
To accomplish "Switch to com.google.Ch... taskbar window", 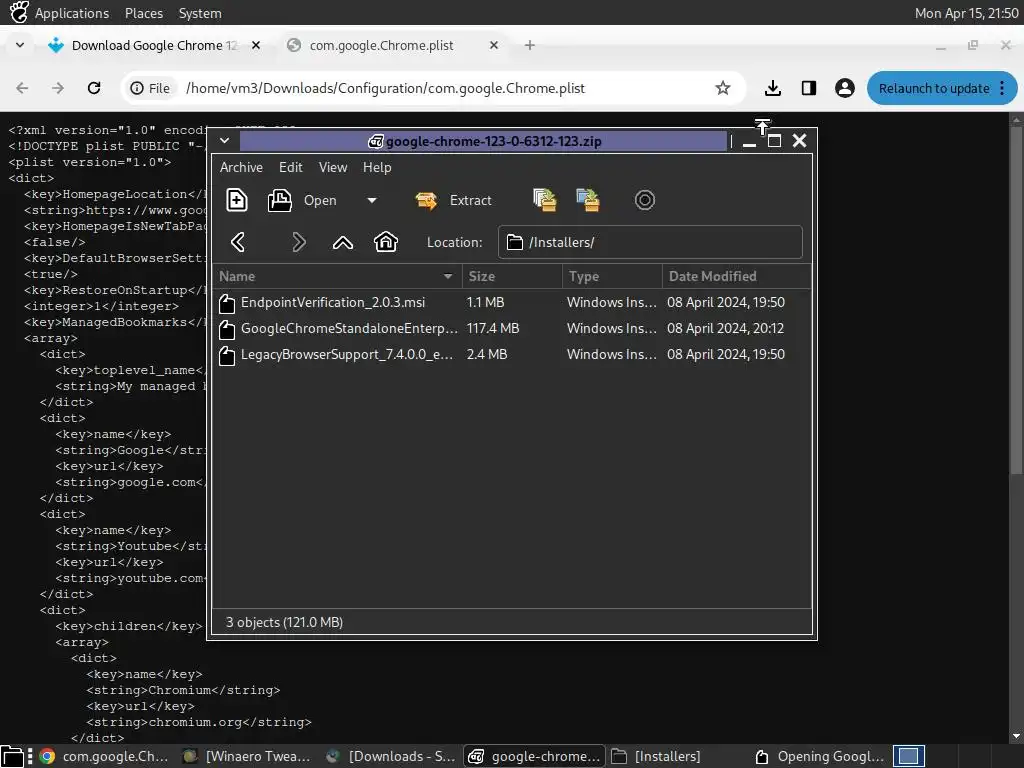I will click(x=104, y=756).
